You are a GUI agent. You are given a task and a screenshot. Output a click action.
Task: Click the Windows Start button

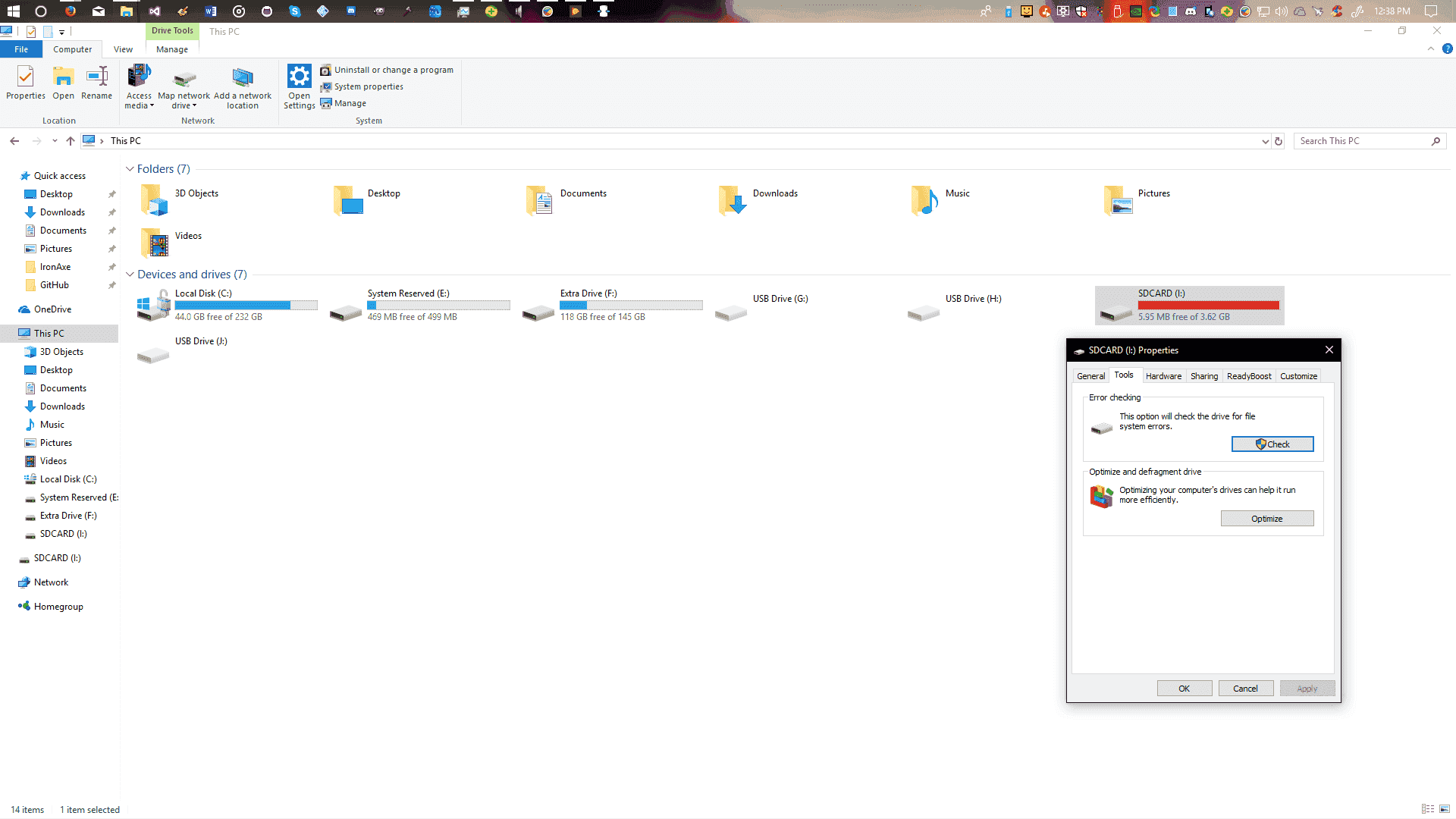pos(14,11)
